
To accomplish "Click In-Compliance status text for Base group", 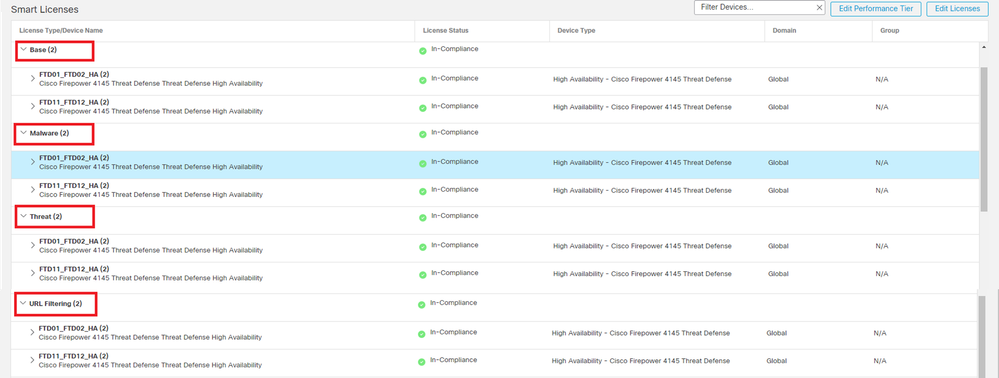I will [454, 49].
